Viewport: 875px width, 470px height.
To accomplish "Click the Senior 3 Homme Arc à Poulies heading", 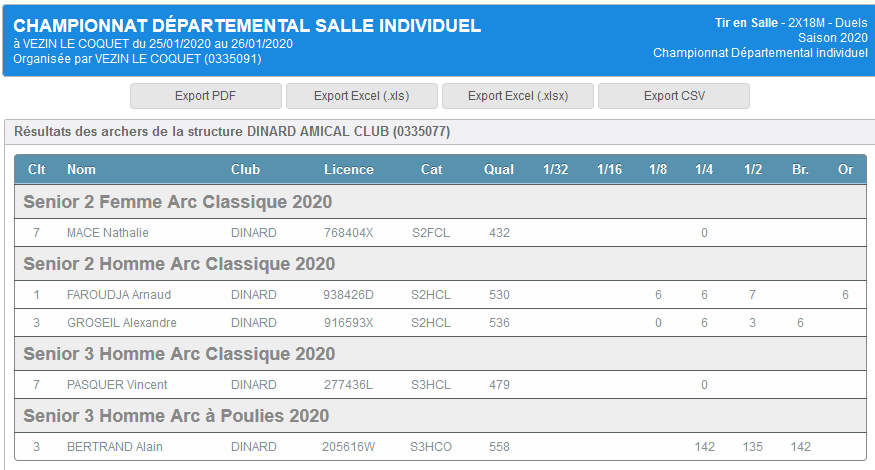I will point(176,416).
